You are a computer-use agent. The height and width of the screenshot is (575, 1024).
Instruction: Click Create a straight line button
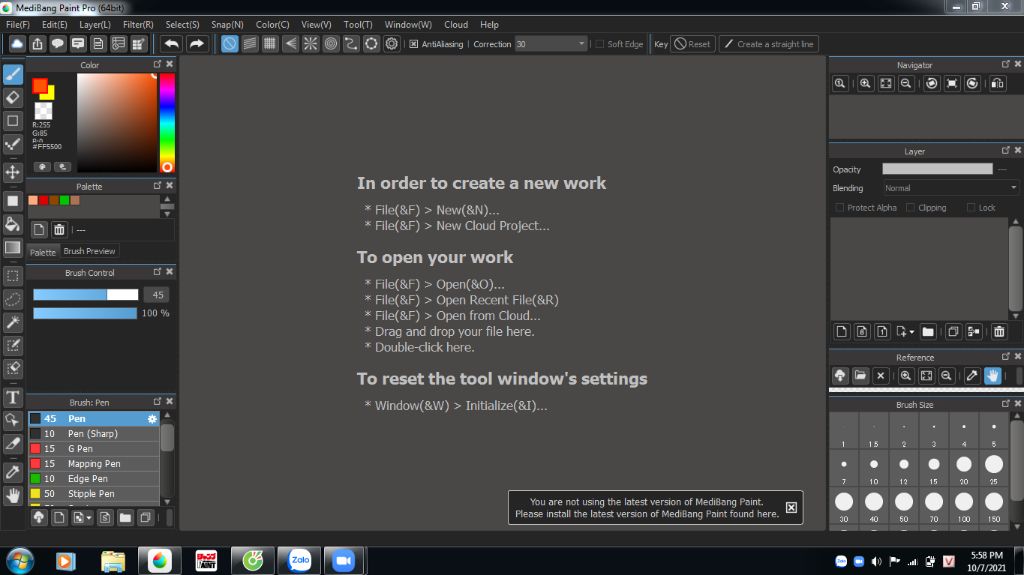point(769,44)
